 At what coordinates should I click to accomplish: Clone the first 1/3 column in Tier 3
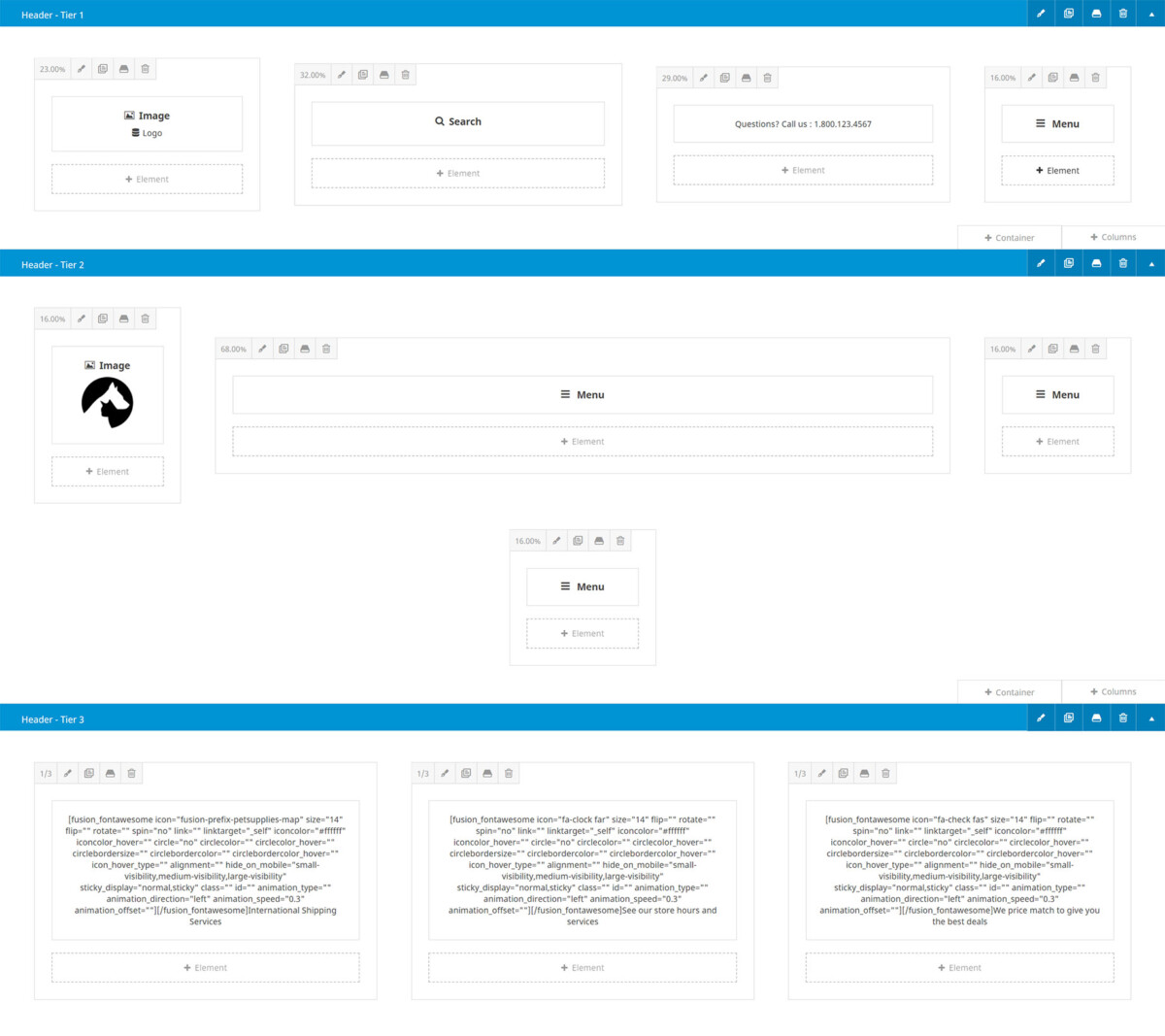[89, 773]
